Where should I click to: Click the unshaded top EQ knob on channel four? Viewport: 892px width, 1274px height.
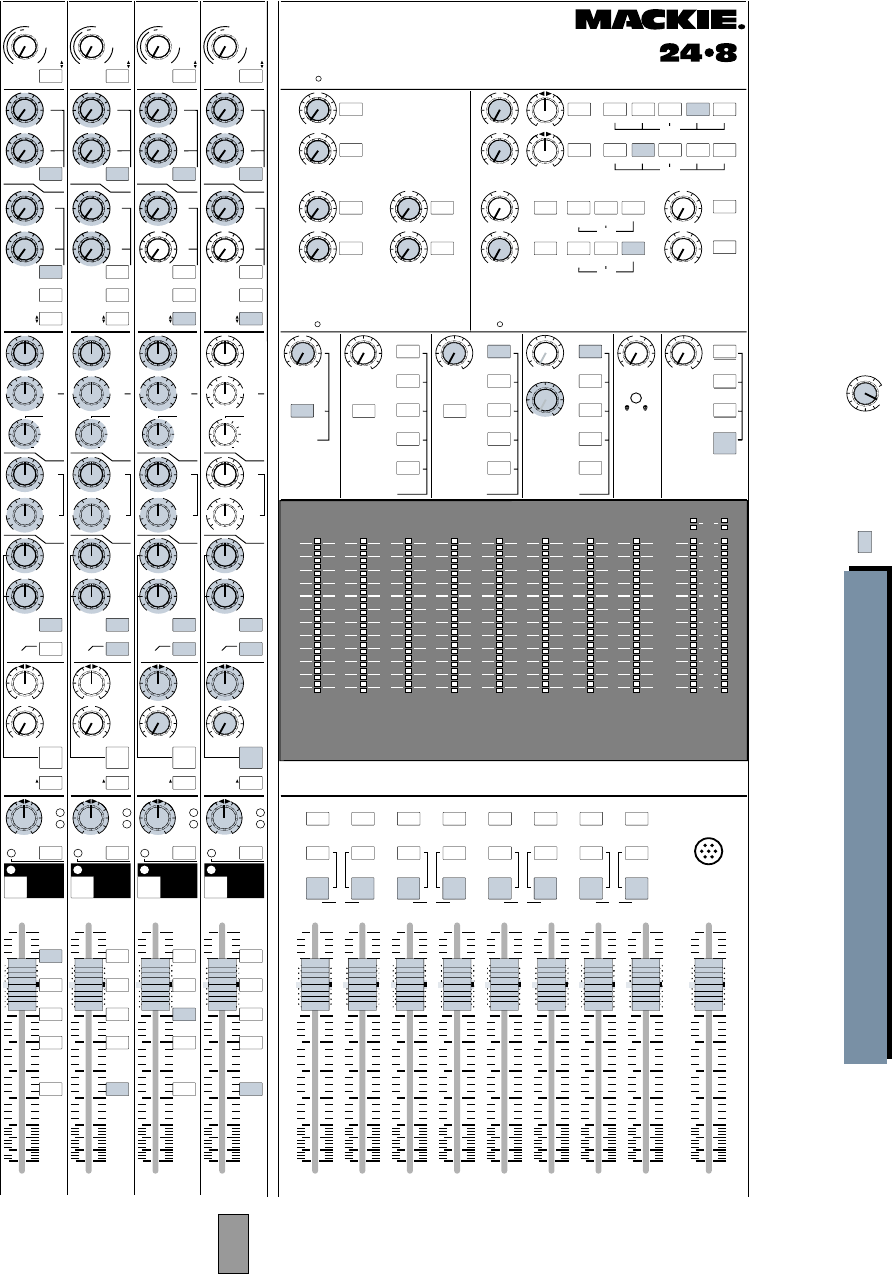(x=223, y=352)
